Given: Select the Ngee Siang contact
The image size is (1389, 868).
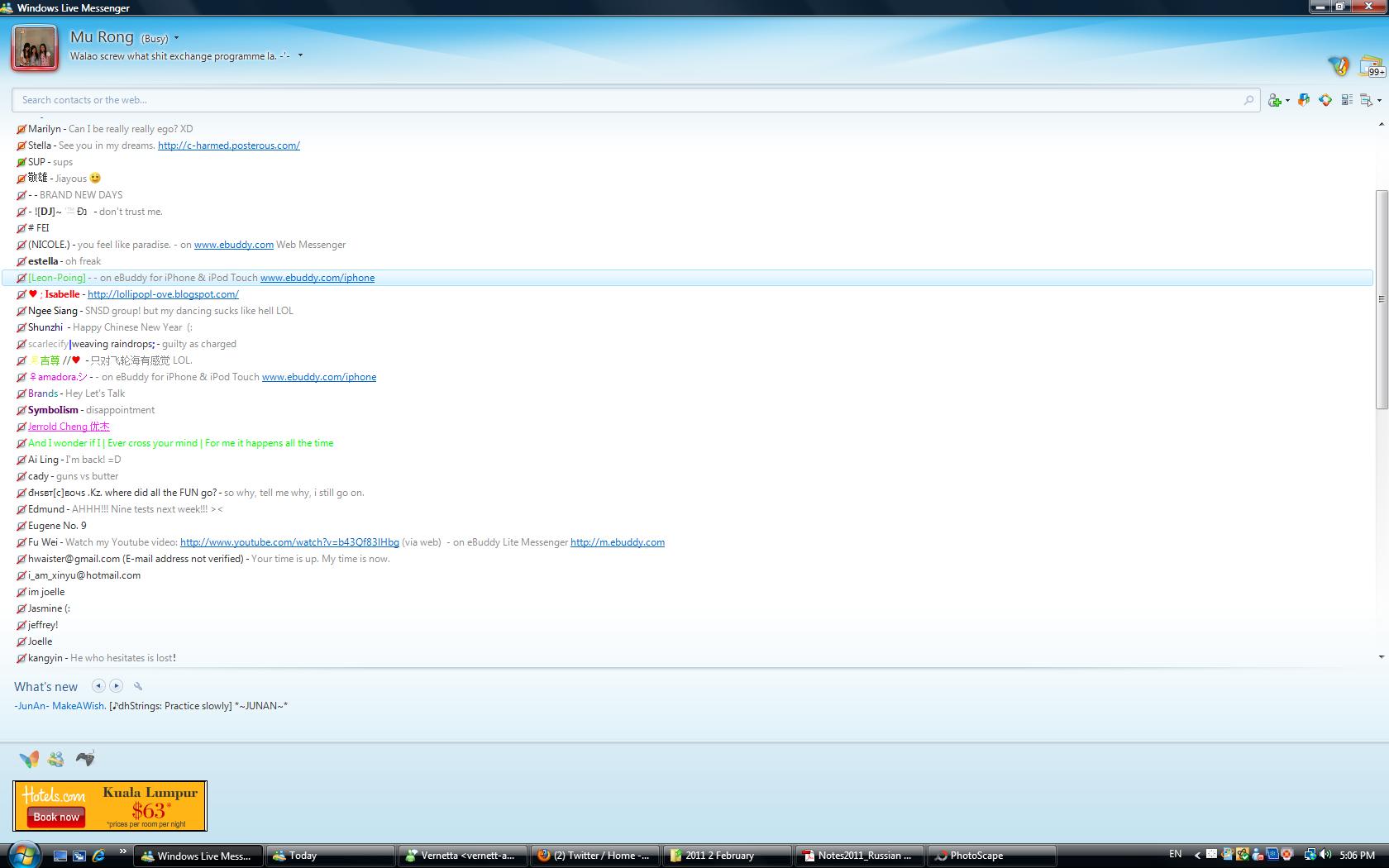Looking at the screenshot, I should [53, 311].
